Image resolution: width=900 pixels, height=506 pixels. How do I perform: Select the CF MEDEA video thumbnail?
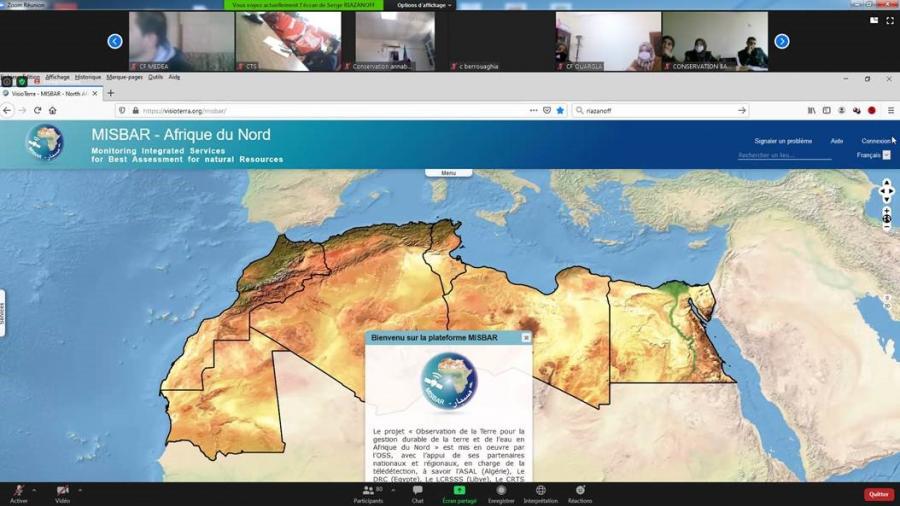click(x=181, y=41)
